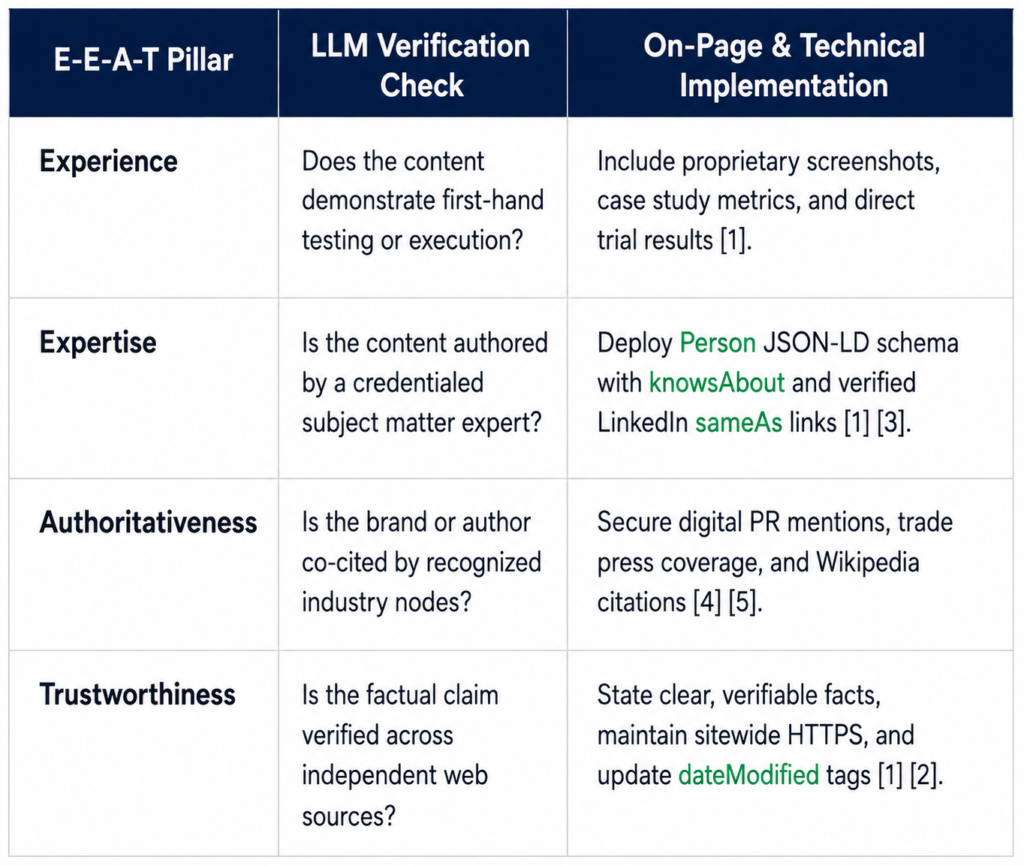Click the On-Page & Technical Implementation header
The width and height of the screenshot is (1024, 866).
click(x=784, y=65)
